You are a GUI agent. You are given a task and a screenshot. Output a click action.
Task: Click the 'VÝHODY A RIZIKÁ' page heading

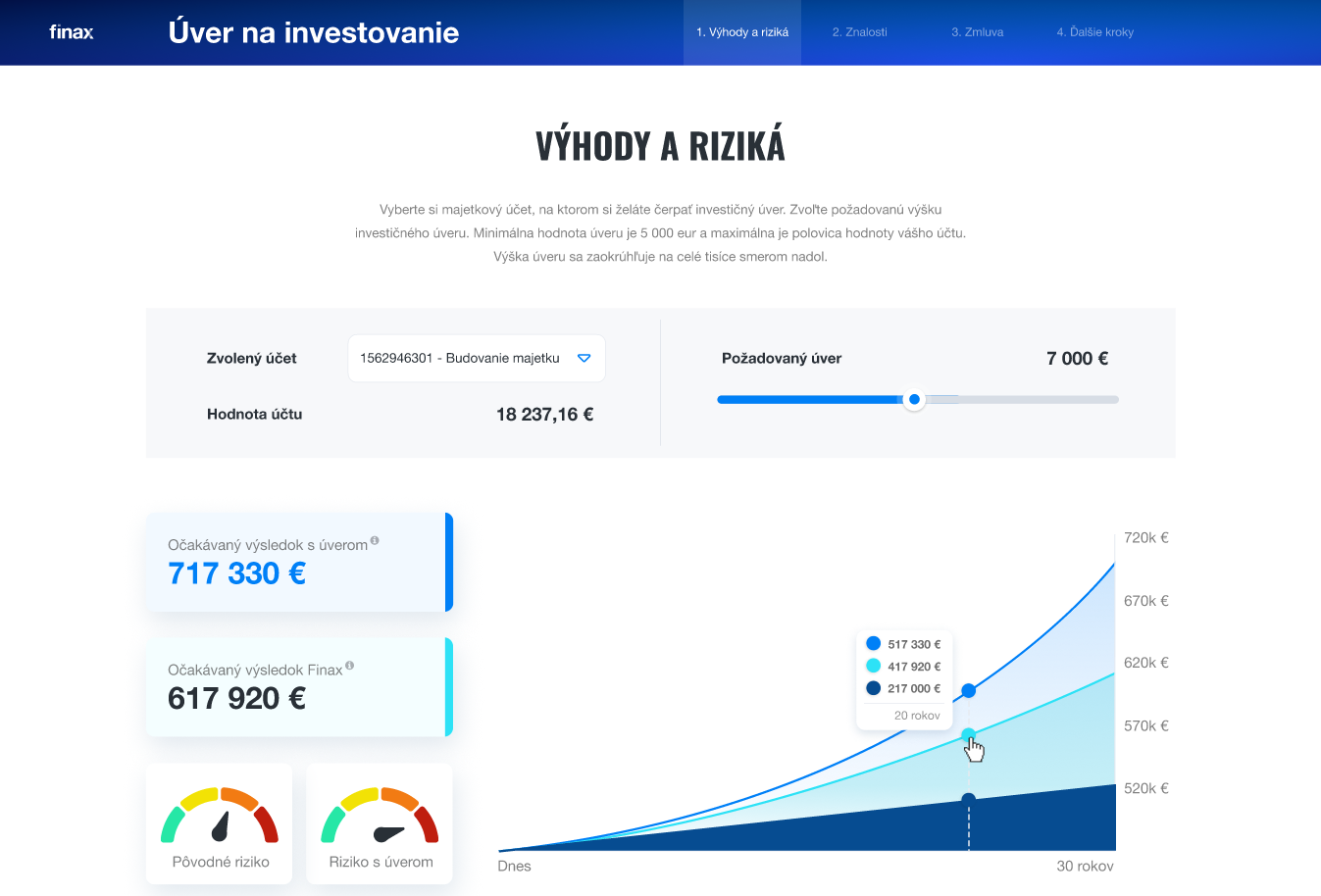660,146
